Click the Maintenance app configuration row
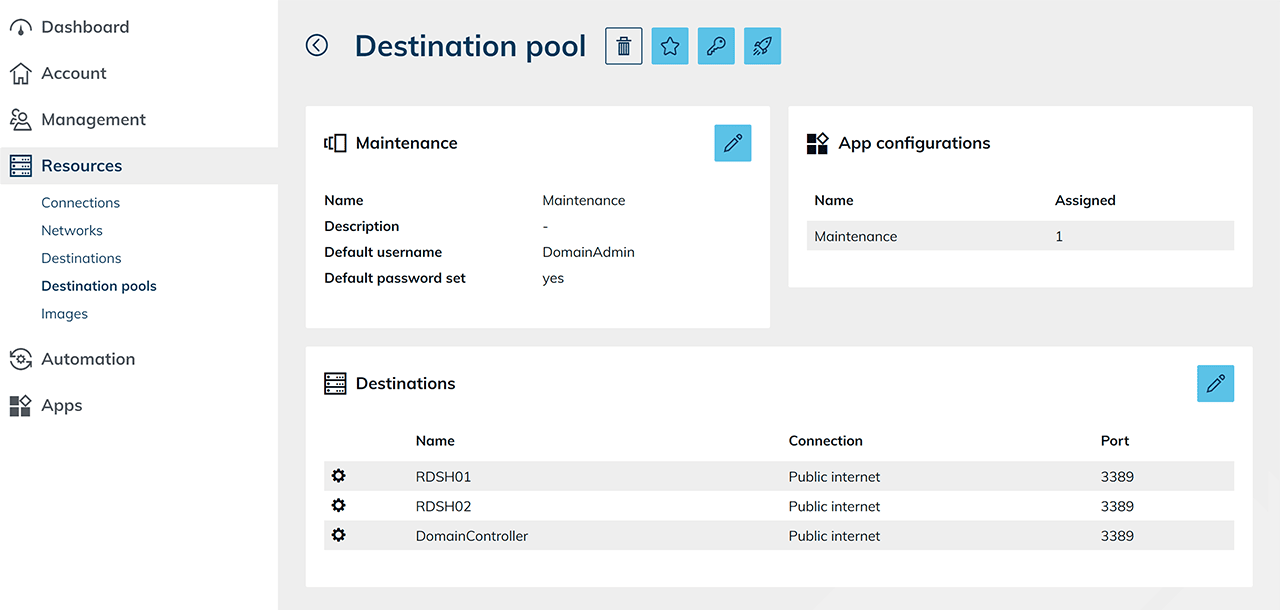The image size is (1280, 610). tap(1020, 236)
